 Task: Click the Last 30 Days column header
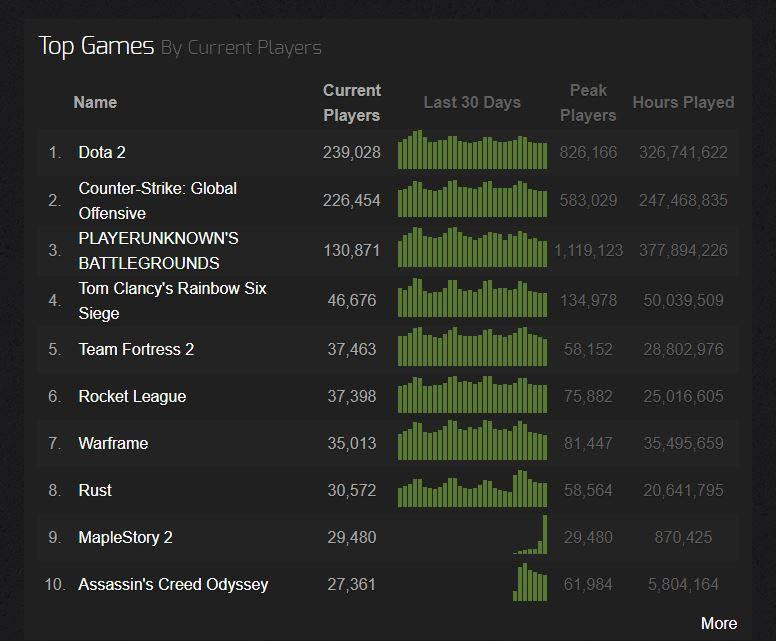[x=472, y=102]
